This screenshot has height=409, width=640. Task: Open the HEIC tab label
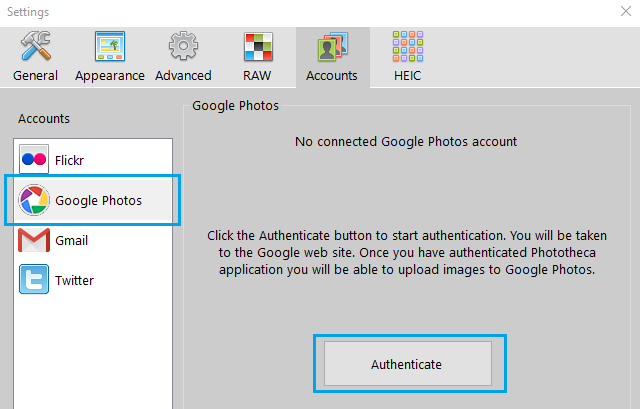(407, 76)
